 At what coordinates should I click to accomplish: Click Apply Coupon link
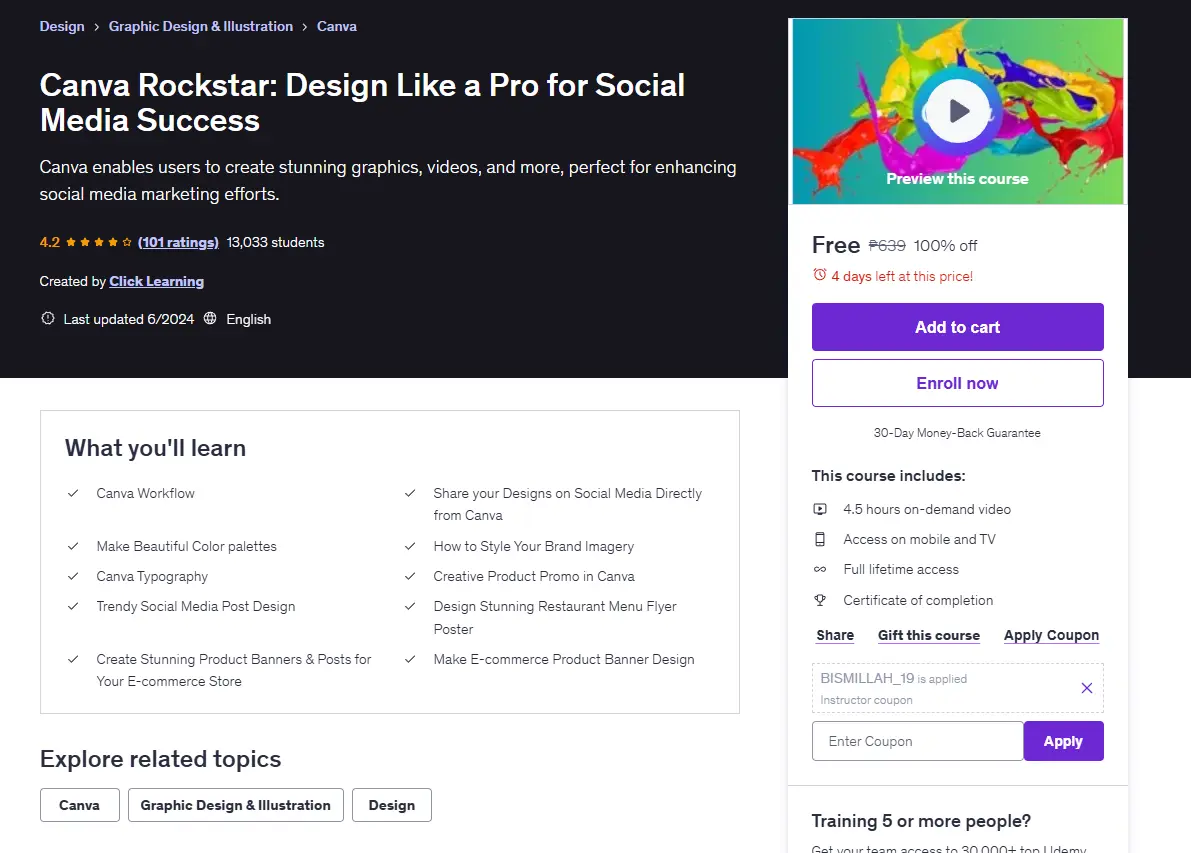(1051, 635)
